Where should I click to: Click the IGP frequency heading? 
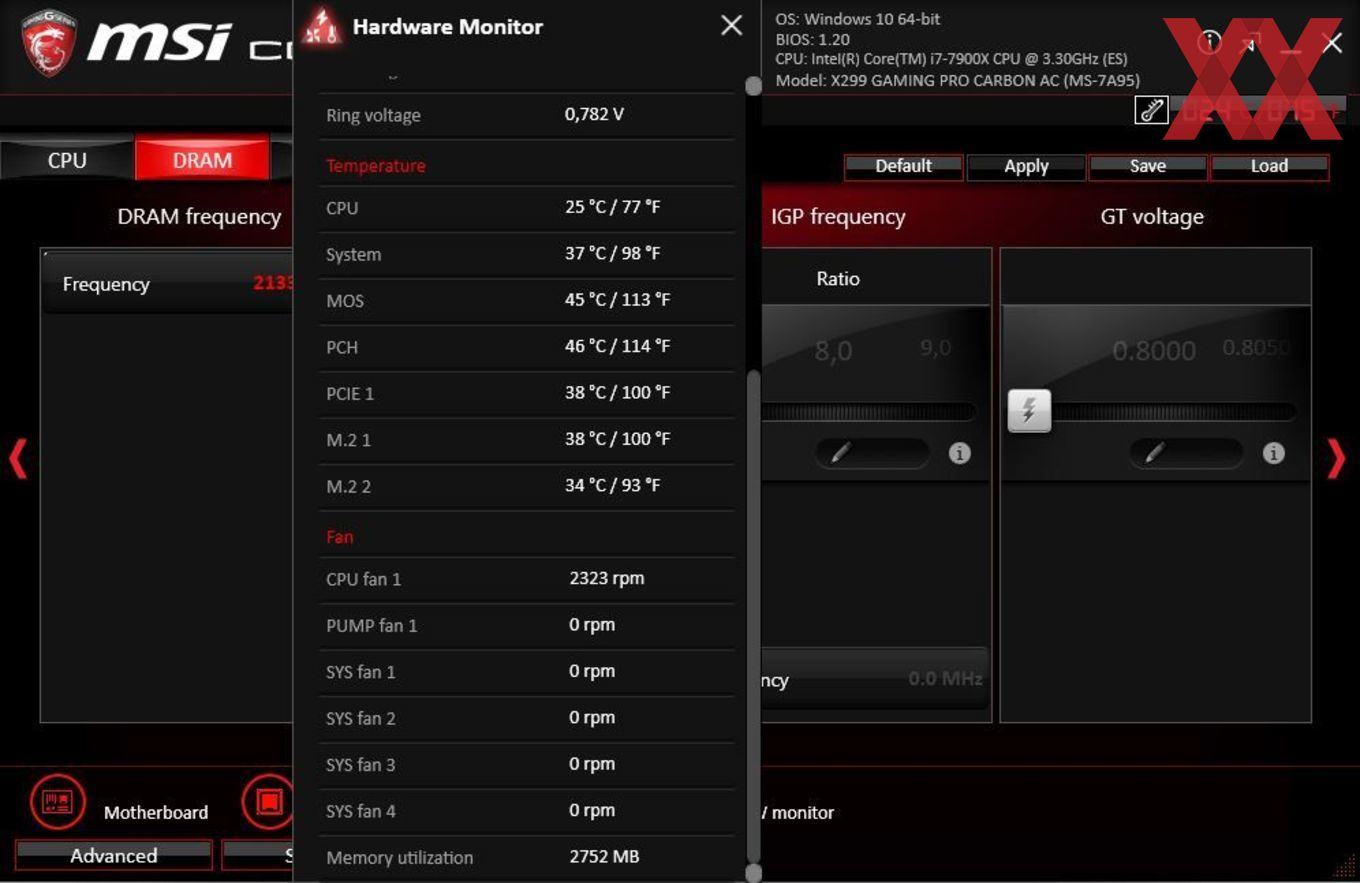click(838, 217)
